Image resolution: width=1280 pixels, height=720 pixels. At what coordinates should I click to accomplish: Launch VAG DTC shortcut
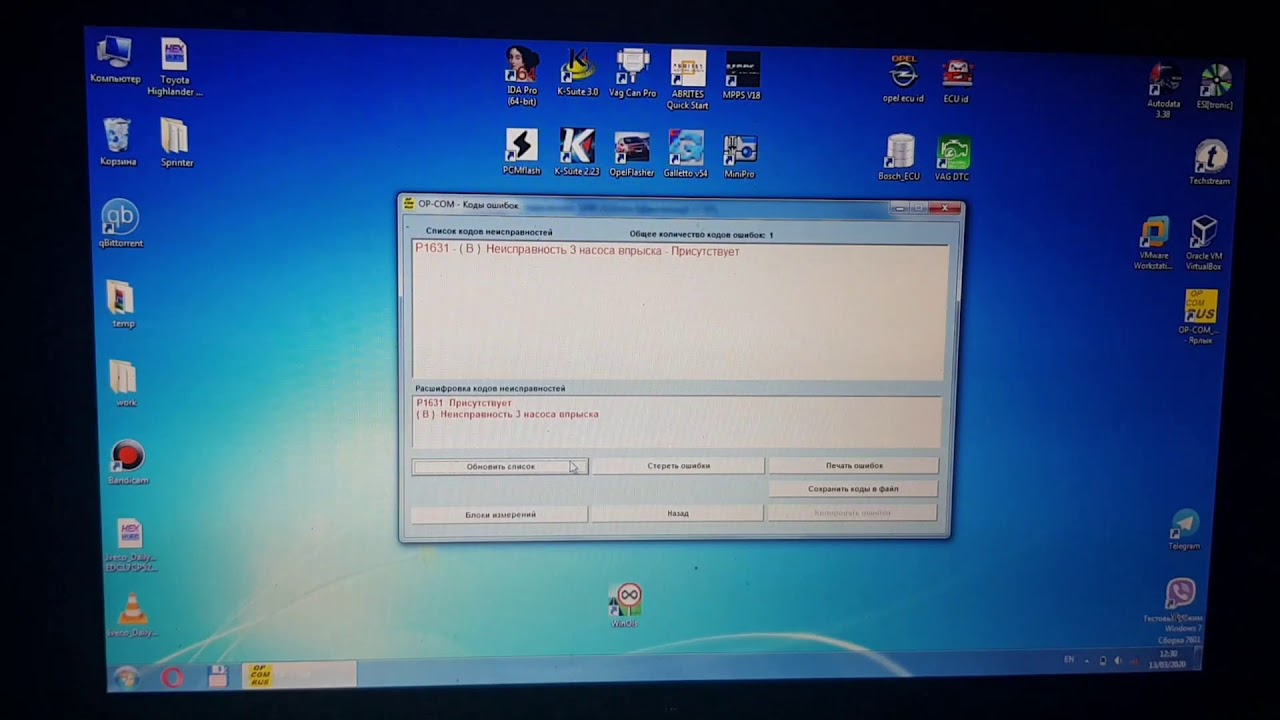(952, 159)
